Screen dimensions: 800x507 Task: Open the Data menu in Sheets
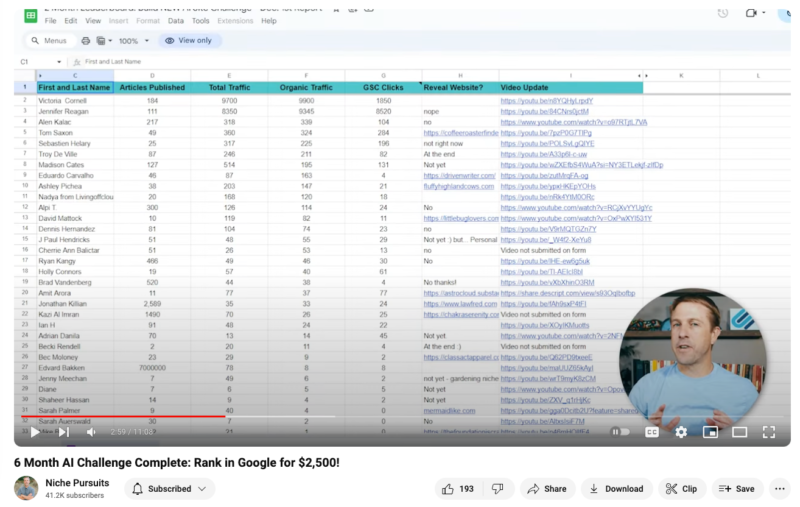pyautogui.click(x=176, y=20)
